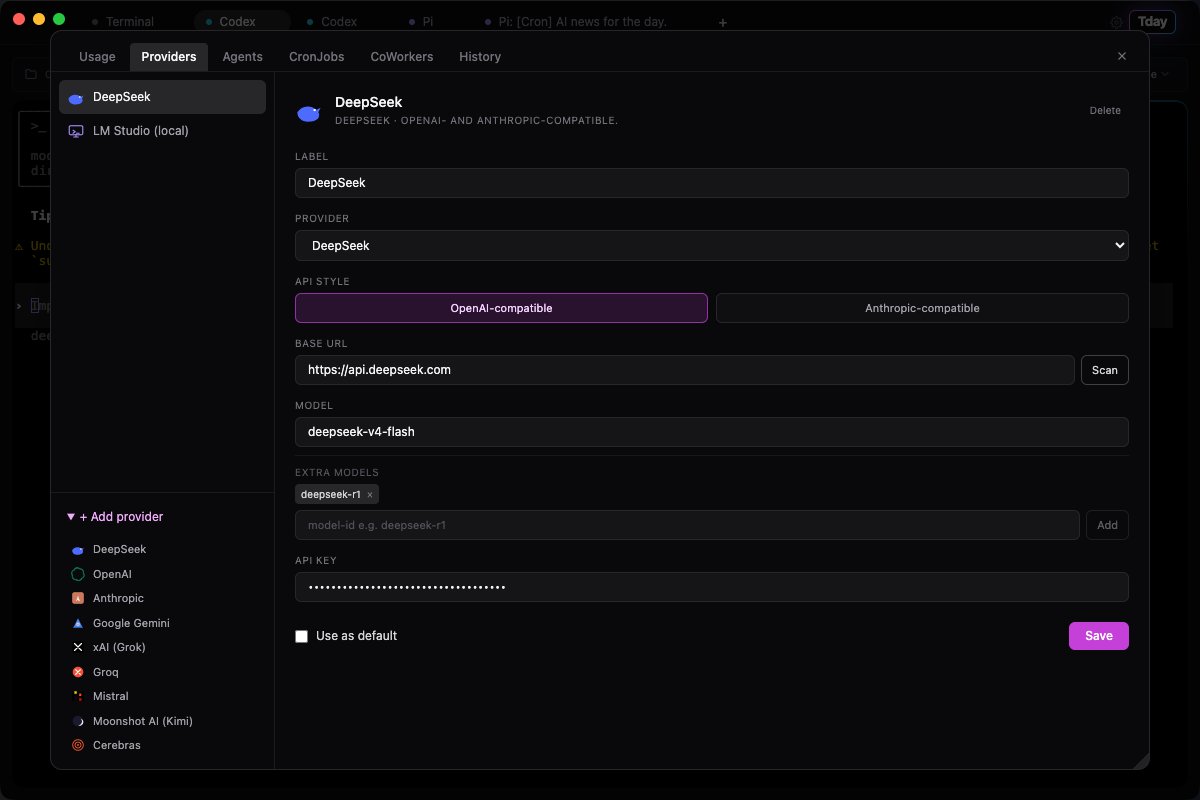Click the dialog resize grip corner
Viewport: 1200px width, 800px height.
pos(1142,762)
